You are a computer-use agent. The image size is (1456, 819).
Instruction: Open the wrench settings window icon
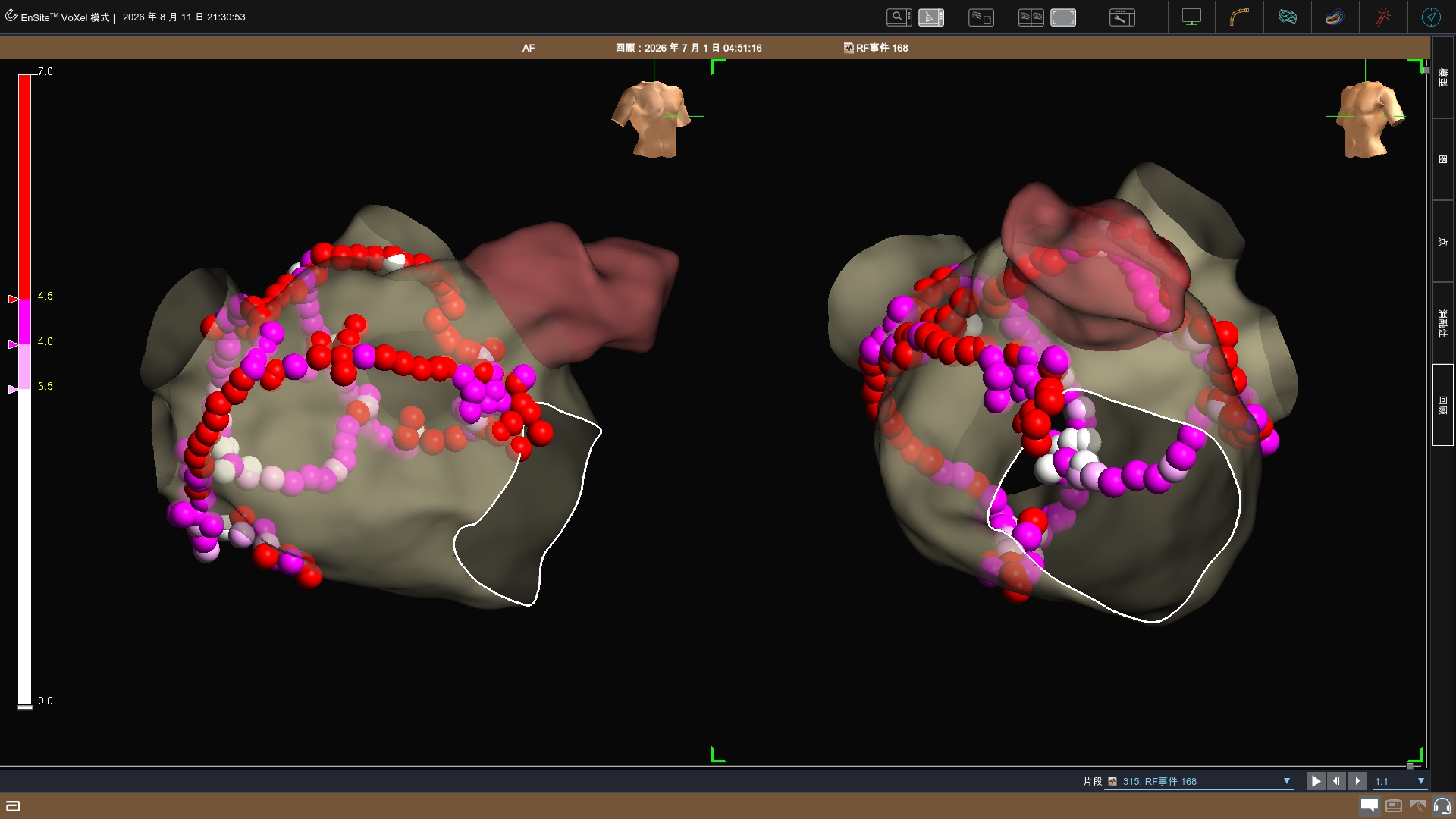(1122, 17)
